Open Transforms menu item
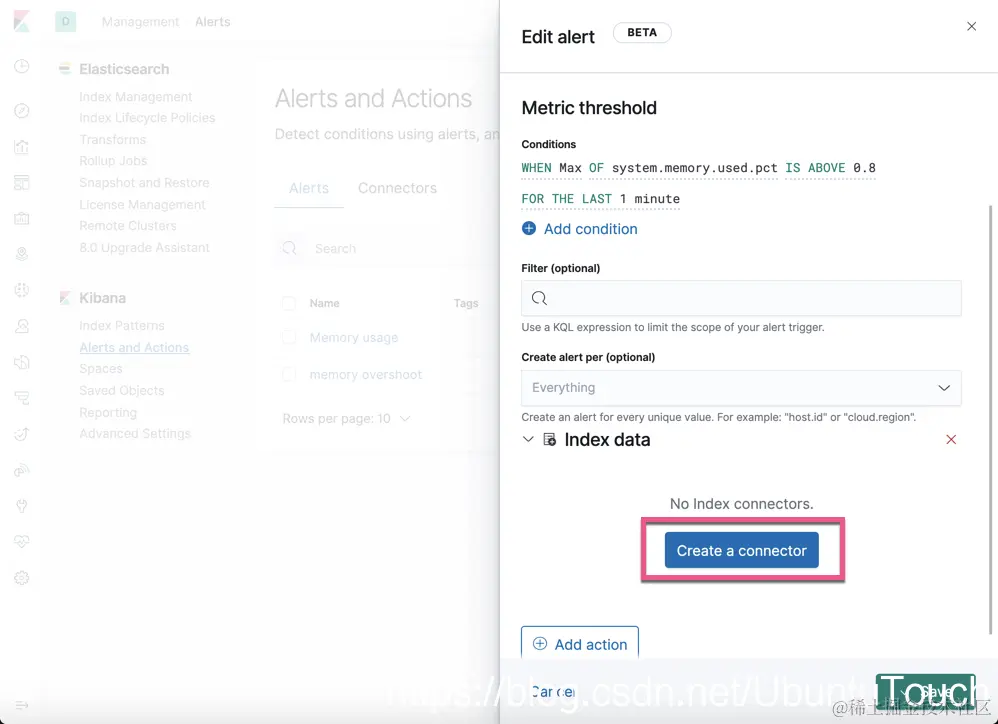The width and height of the screenshot is (998, 724). [x=113, y=139]
